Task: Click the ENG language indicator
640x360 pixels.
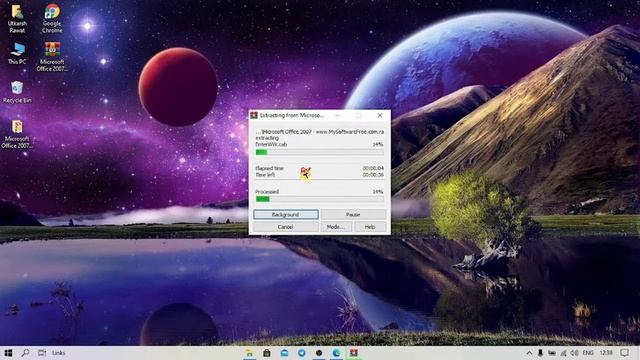Action: pyautogui.click(x=588, y=353)
